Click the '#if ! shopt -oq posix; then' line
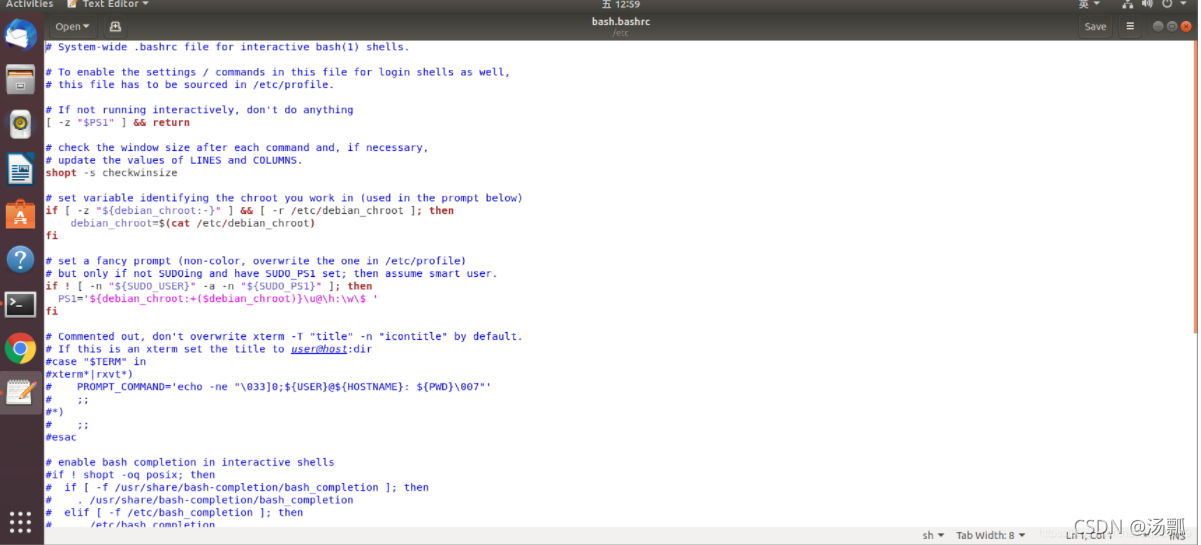Viewport: 1201px width, 545px height. point(130,475)
